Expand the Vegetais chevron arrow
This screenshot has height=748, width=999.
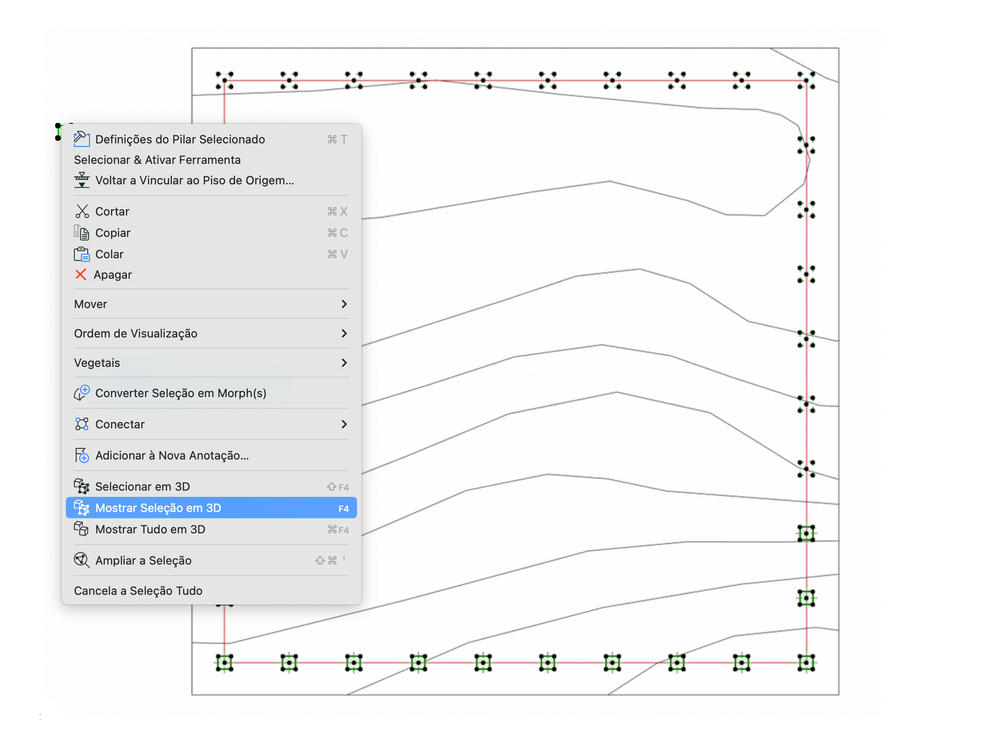(x=344, y=363)
